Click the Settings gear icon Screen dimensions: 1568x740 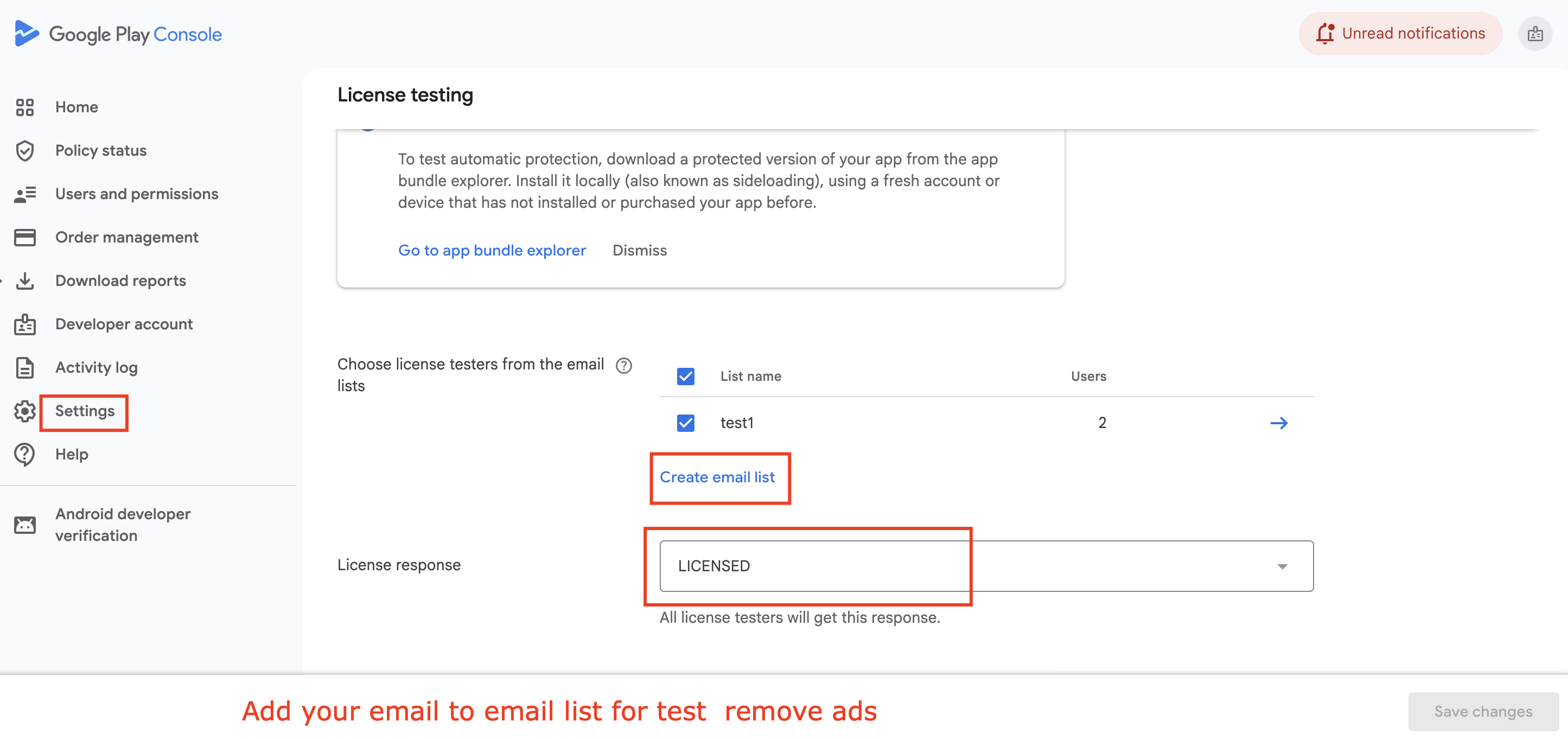[25, 411]
